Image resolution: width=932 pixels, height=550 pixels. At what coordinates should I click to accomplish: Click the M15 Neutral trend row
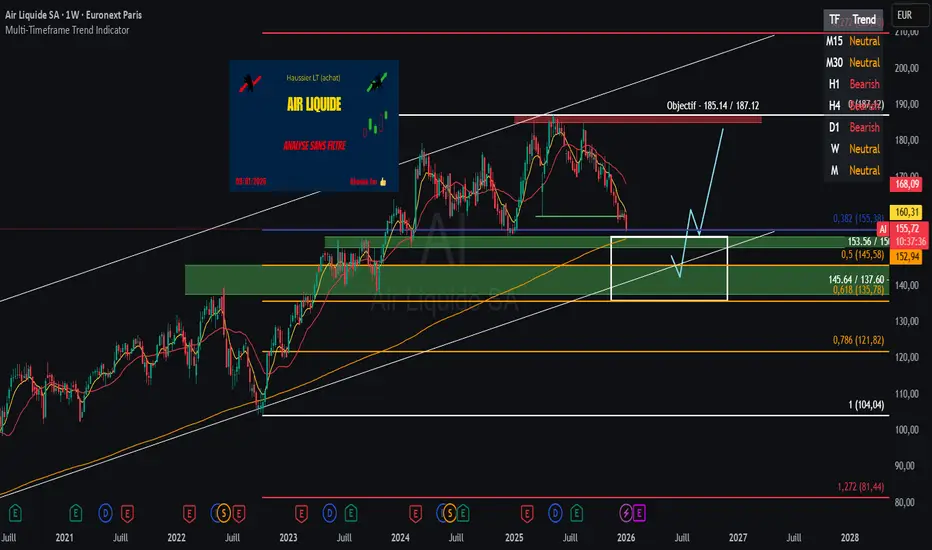(x=853, y=41)
